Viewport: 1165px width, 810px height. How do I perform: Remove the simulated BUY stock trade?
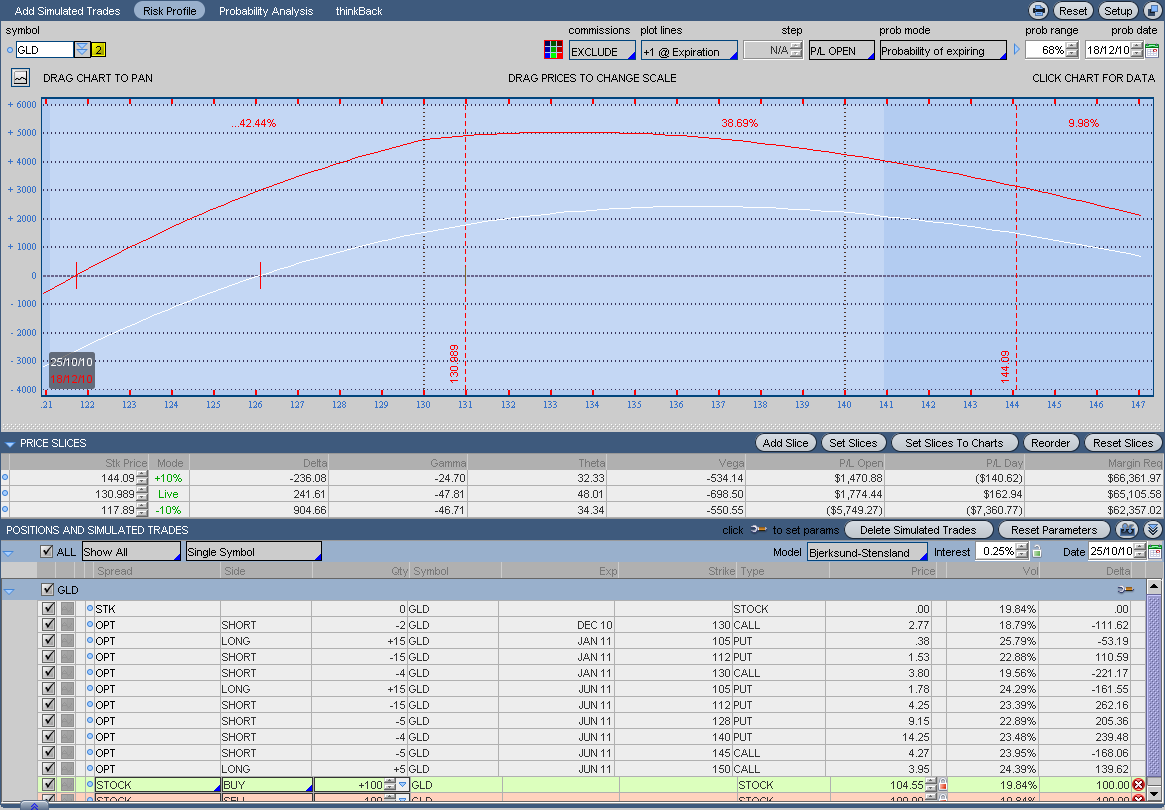[x=1138, y=785]
